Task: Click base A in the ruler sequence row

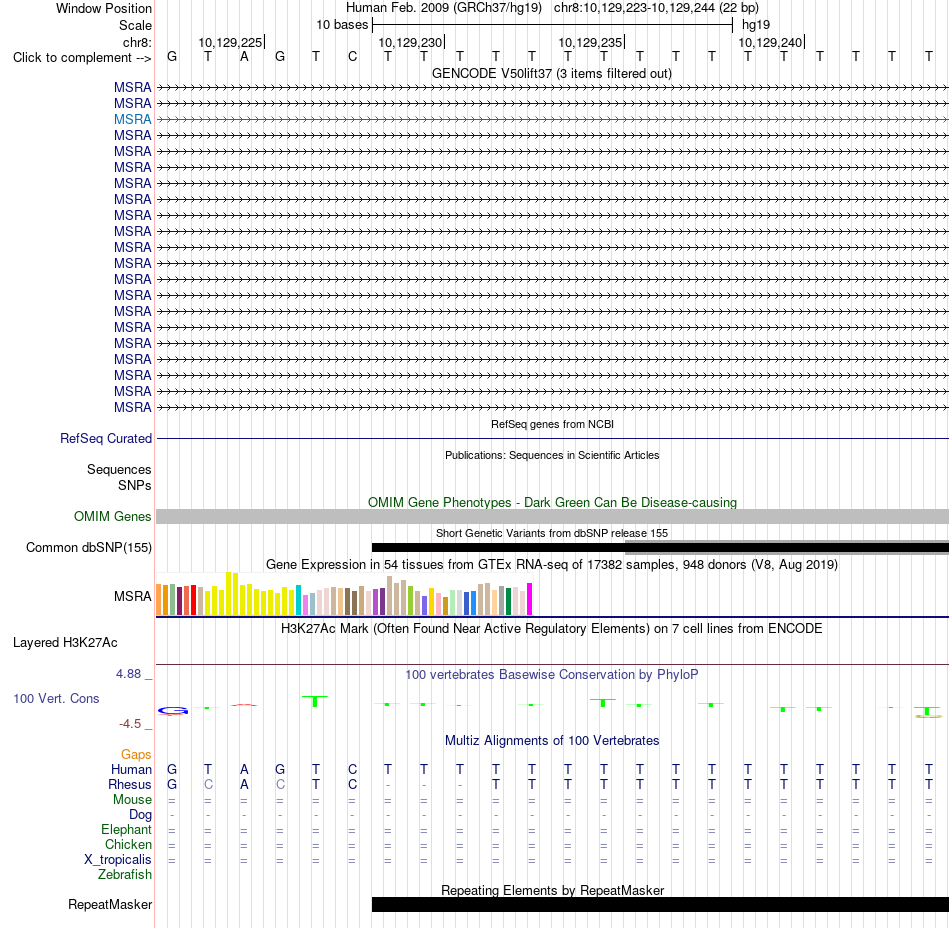Action: click(244, 57)
